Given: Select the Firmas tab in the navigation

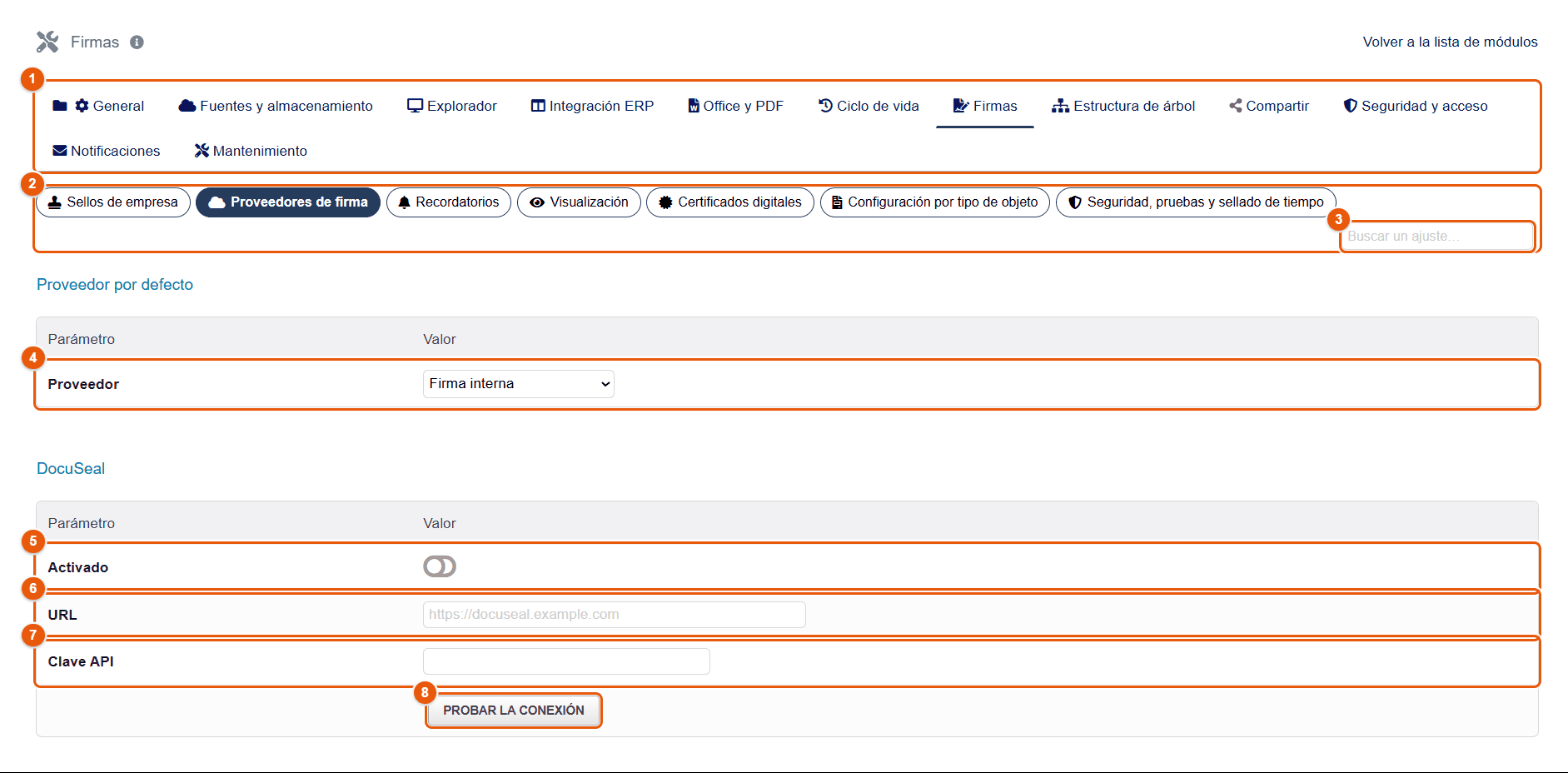Looking at the screenshot, I should click(985, 106).
